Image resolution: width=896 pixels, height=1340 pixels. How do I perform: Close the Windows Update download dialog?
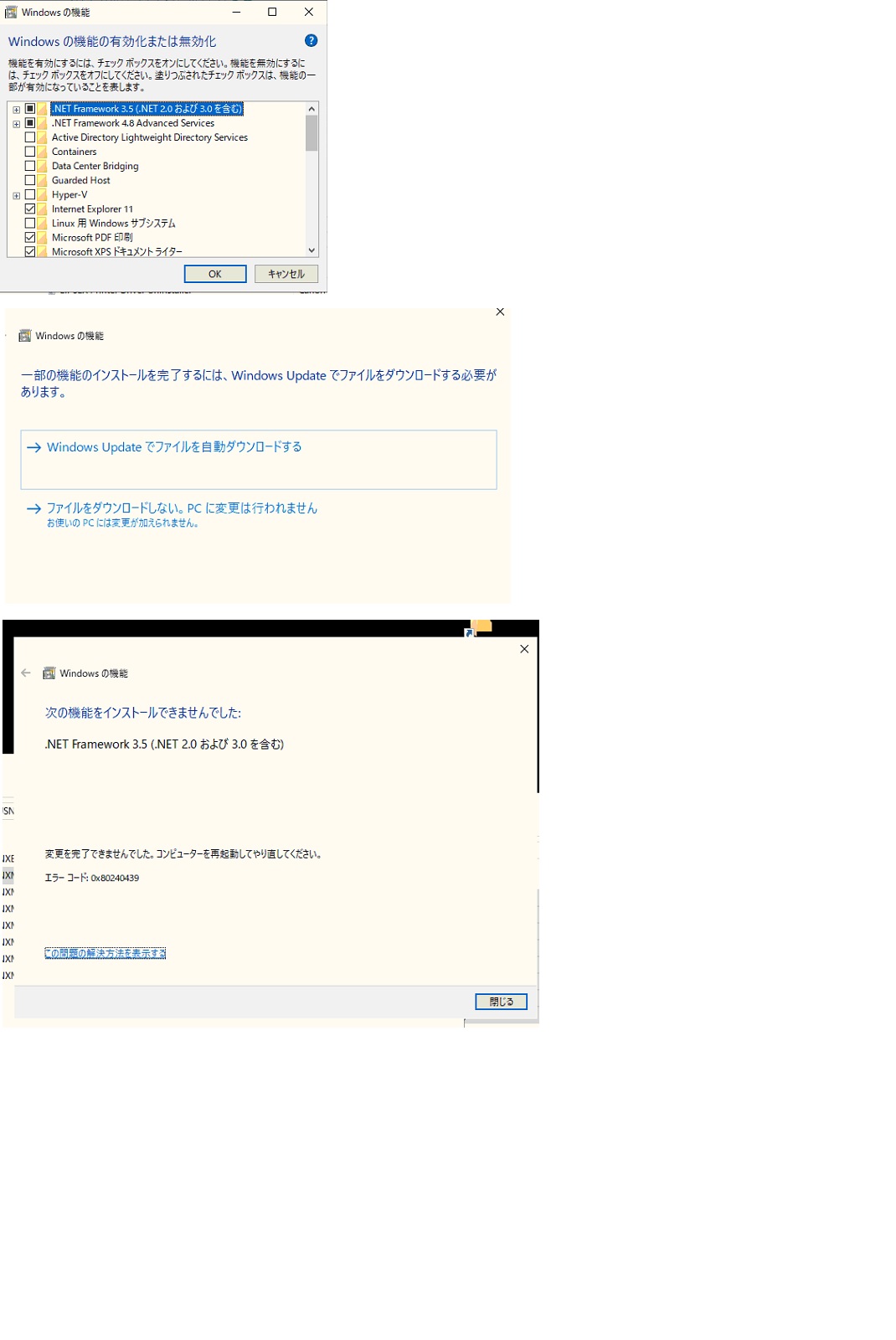(500, 312)
